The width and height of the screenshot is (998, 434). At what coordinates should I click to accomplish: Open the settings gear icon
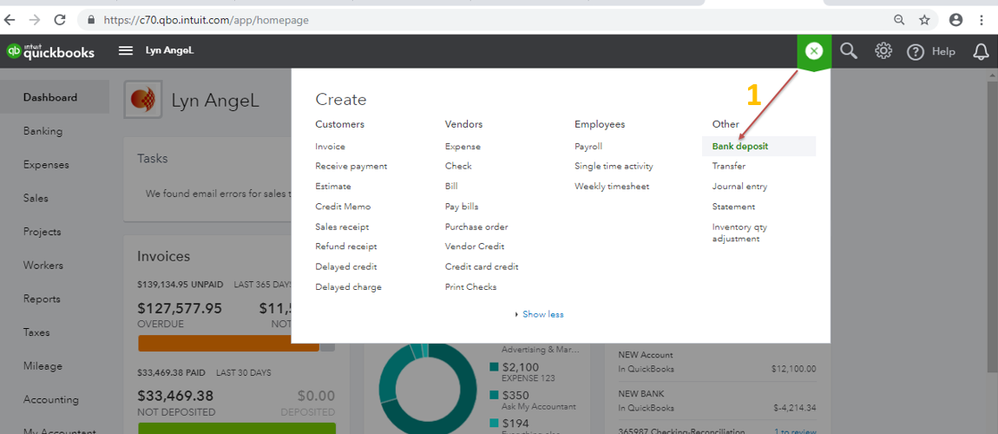[x=883, y=51]
